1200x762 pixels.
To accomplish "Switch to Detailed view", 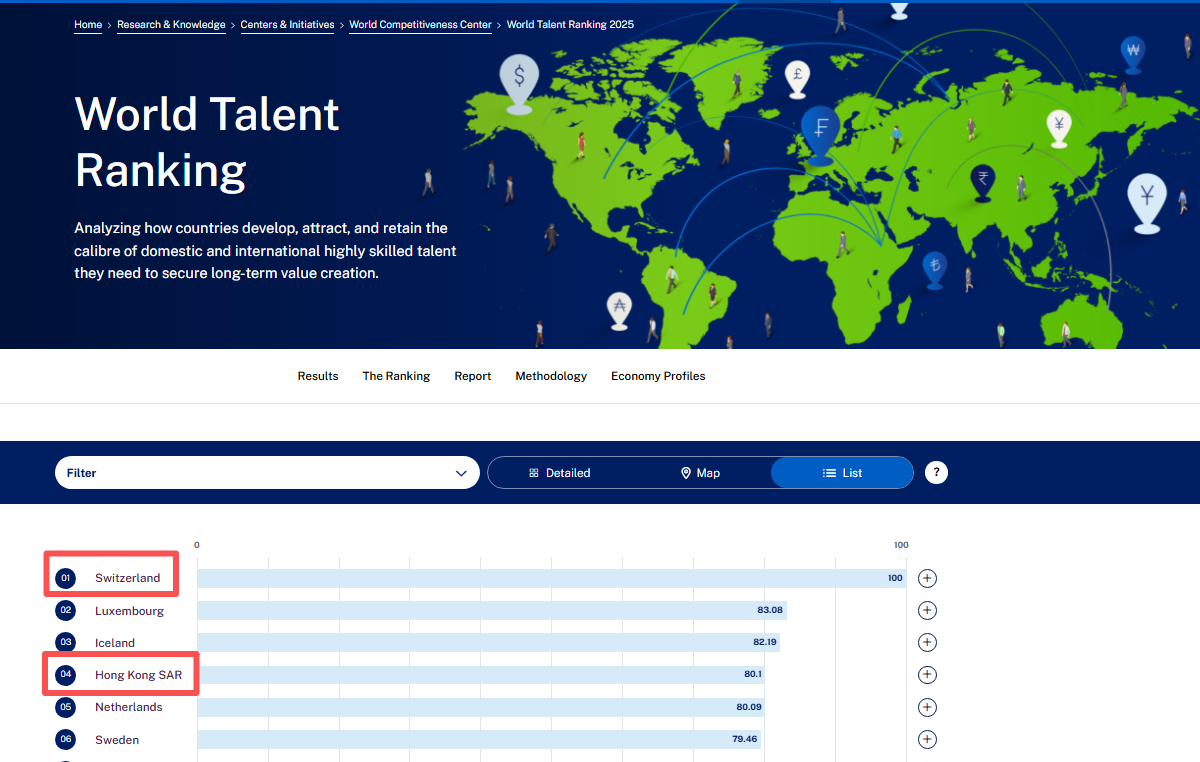I will (560, 473).
